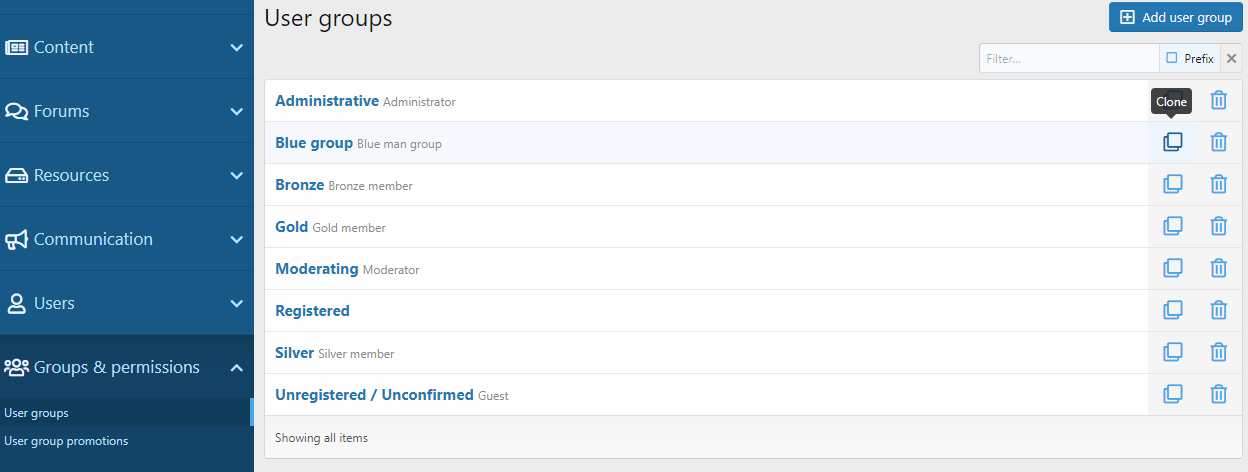Click the Add user group button
Viewport: 1248px width, 472px height.
(1175, 17)
